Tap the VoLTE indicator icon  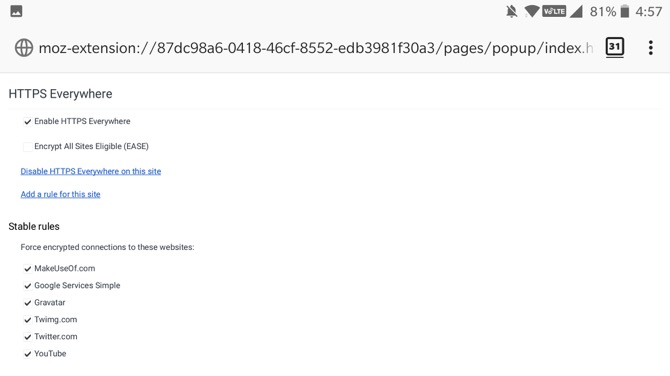[554, 11]
